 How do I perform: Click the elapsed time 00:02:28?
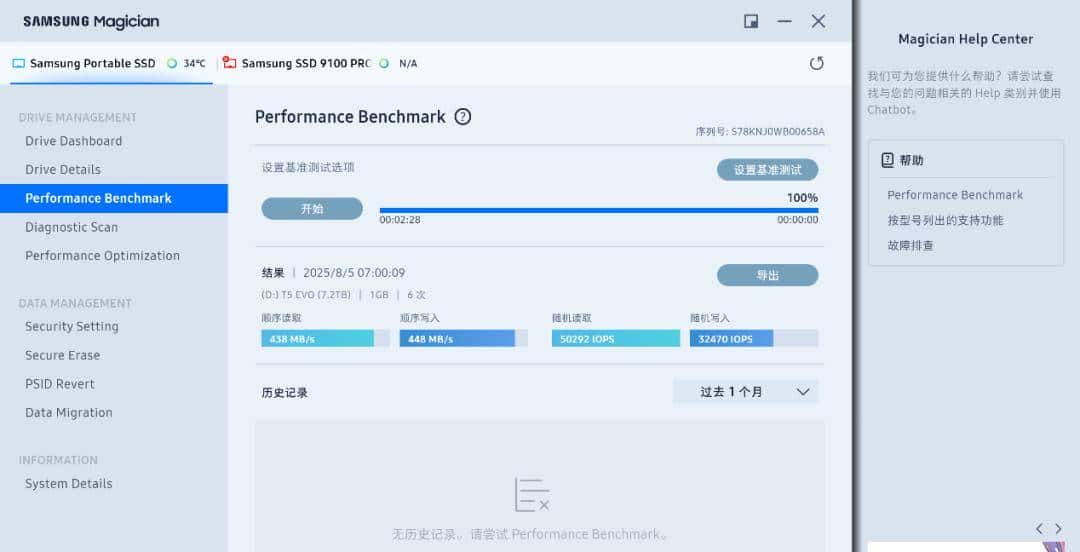(400, 220)
